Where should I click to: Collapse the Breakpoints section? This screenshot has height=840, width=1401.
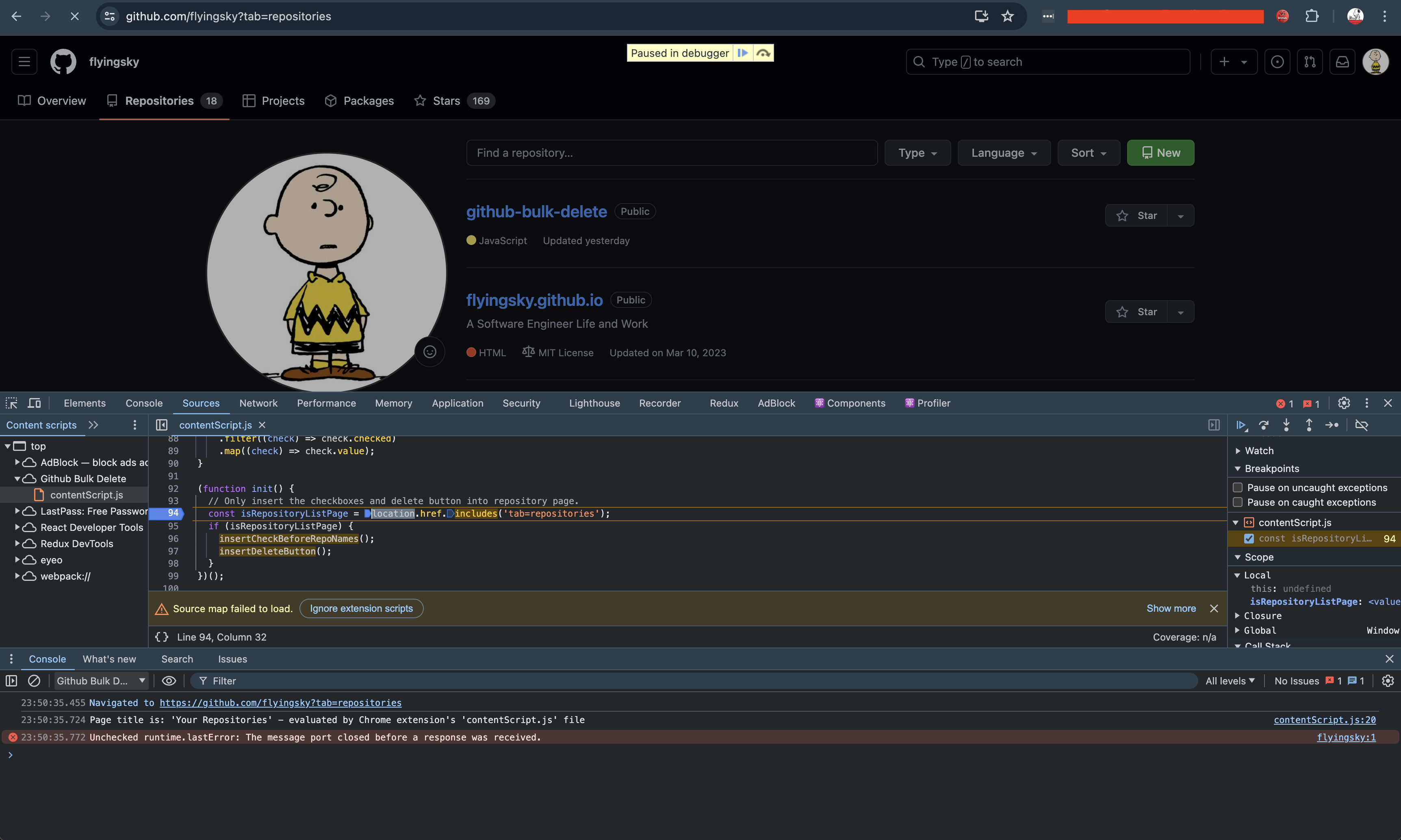pyautogui.click(x=1237, y=469)
